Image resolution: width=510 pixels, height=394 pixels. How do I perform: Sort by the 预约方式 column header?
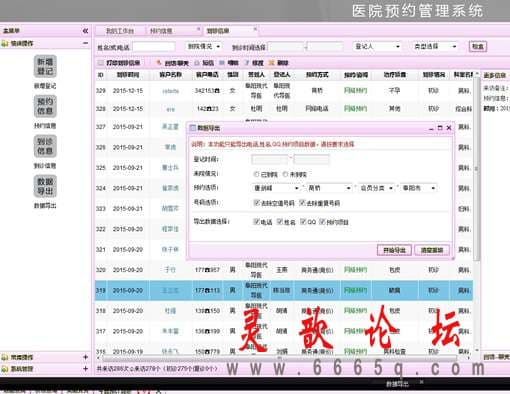(x=317, y=75)
